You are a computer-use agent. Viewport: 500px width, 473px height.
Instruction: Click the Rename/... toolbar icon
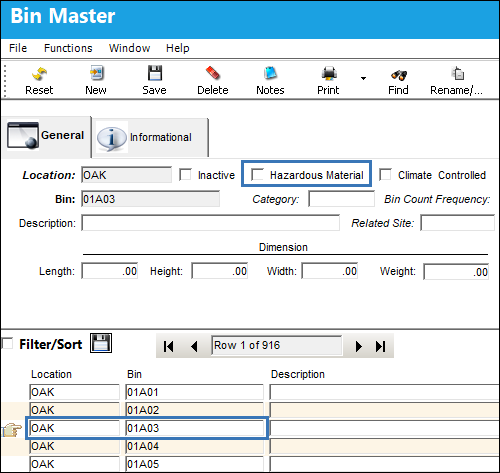coord(458,73)
